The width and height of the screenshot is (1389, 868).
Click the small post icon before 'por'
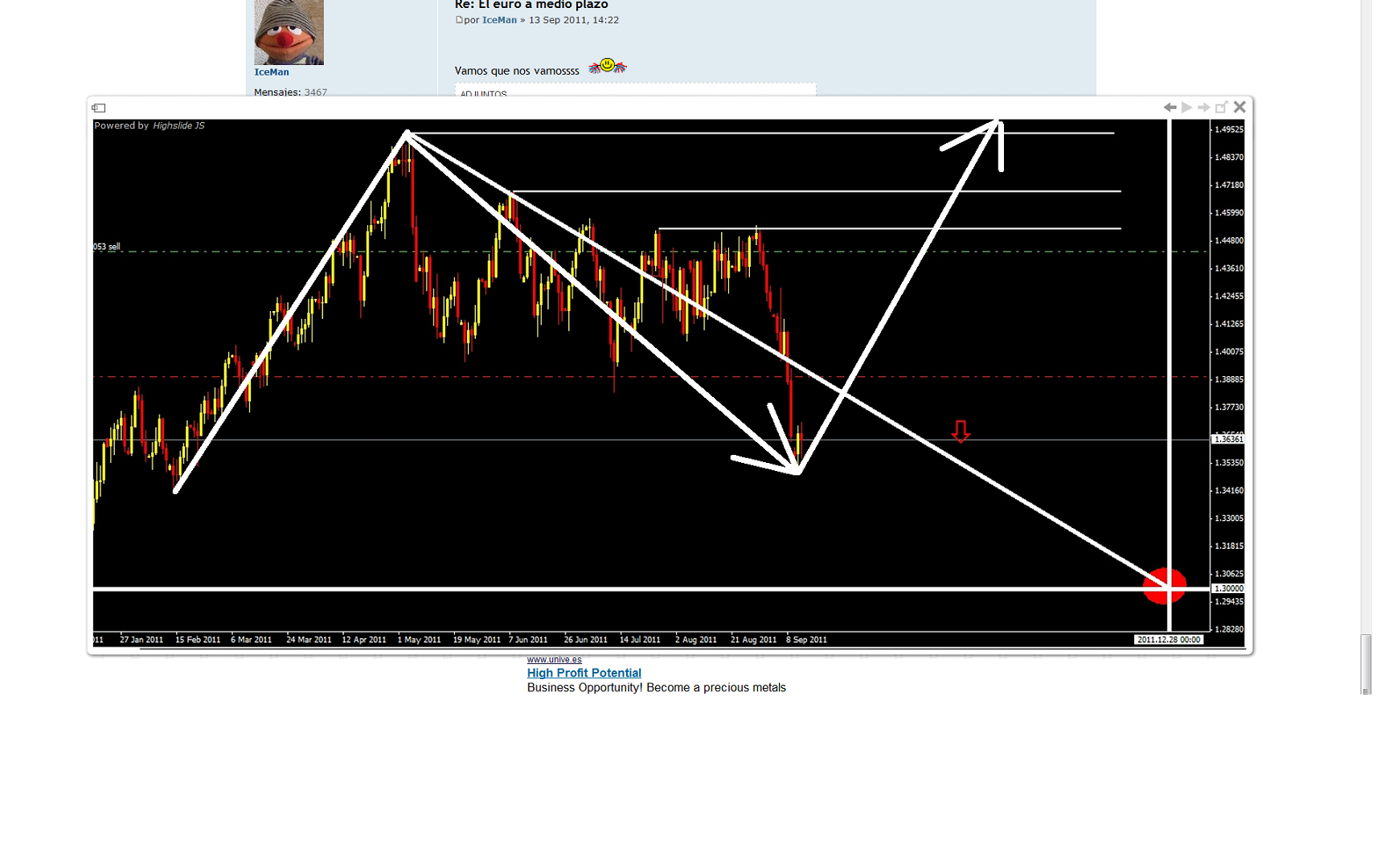pyautogui.click(x=459, y=20)
